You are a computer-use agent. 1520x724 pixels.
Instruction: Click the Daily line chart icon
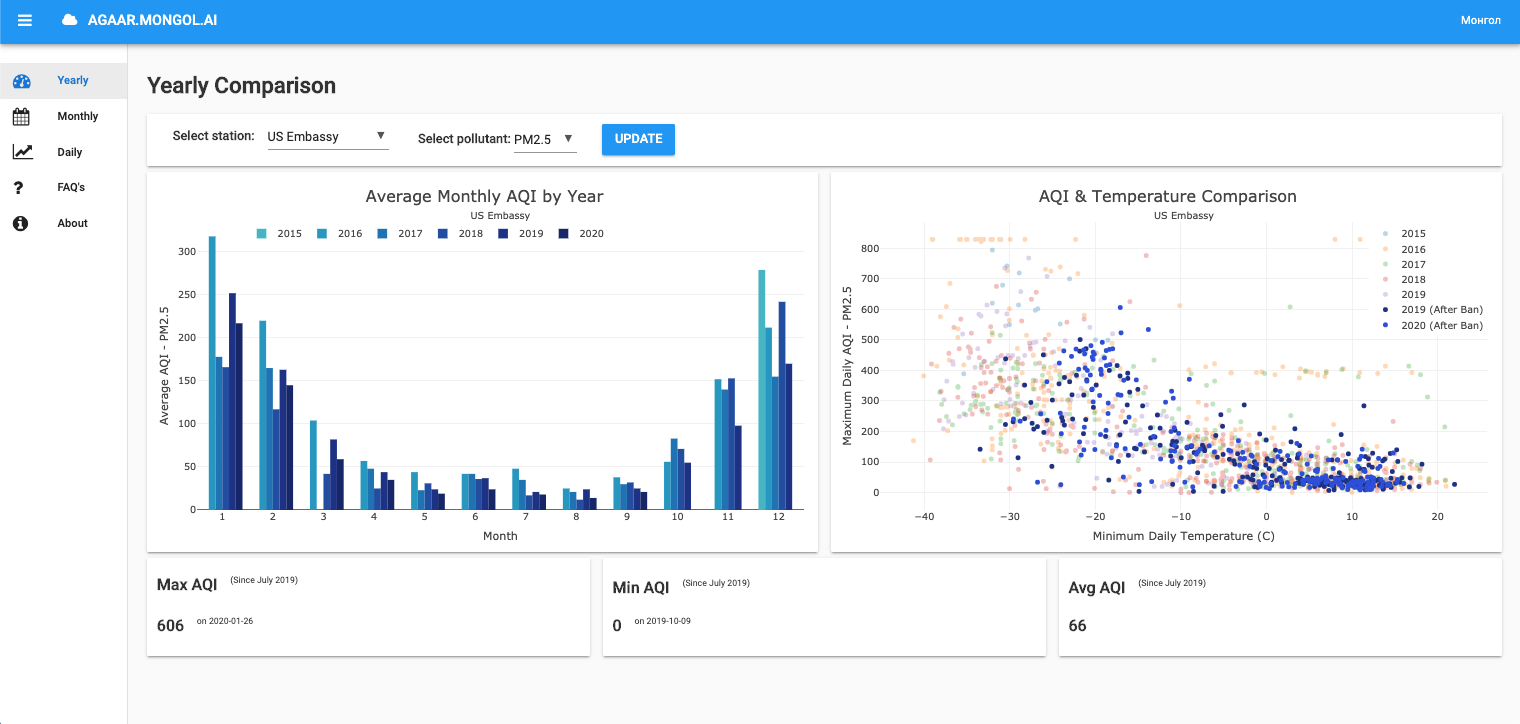coord(22,152)
